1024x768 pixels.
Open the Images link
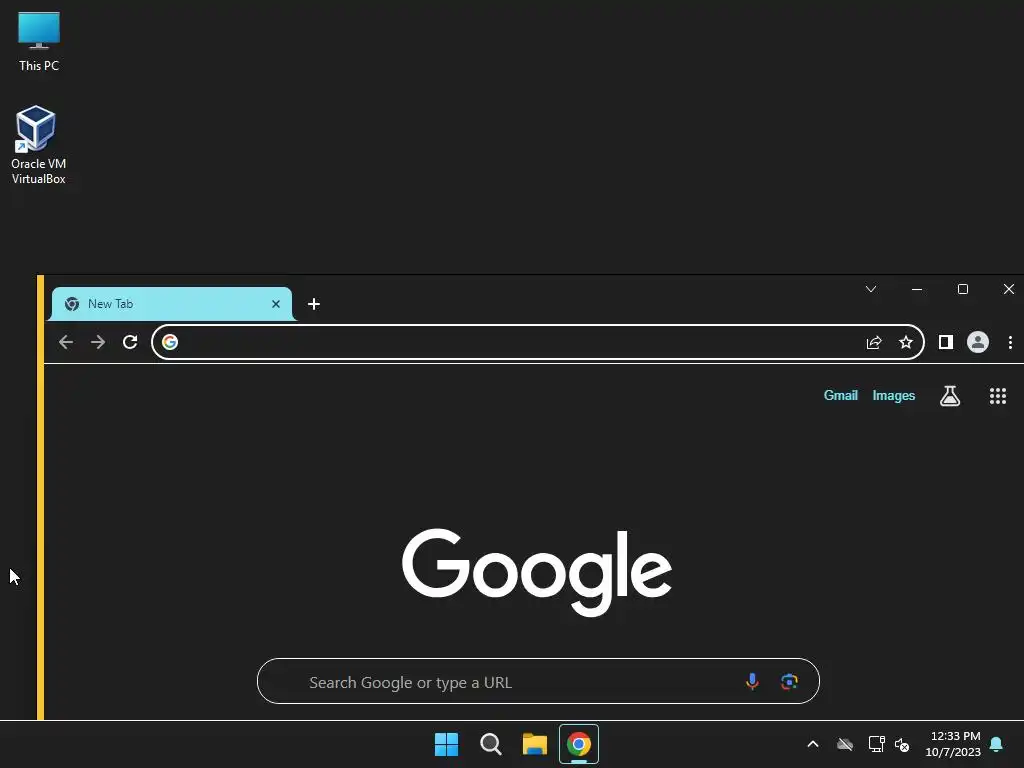tap(893, 395)
